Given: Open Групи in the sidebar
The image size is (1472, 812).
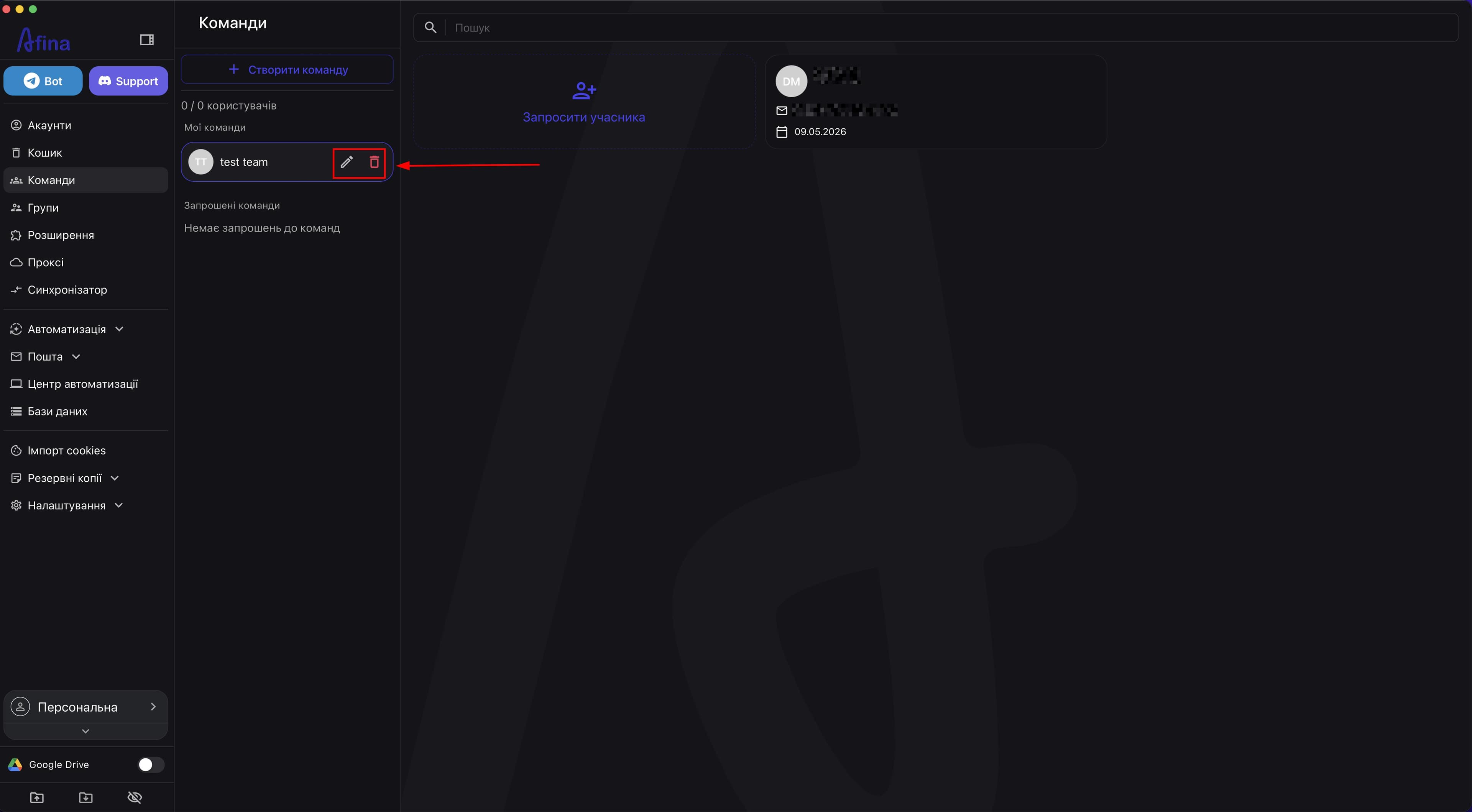Looking at the screenshot, I should [x=86, y=207].
